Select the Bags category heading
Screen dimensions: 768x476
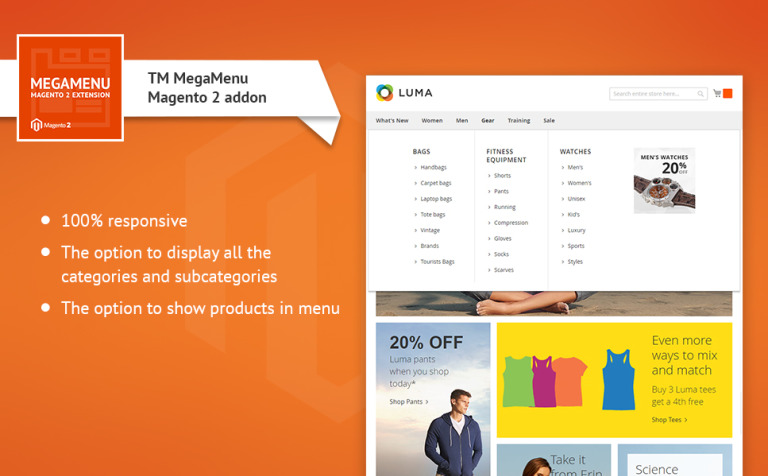point(421,152)
